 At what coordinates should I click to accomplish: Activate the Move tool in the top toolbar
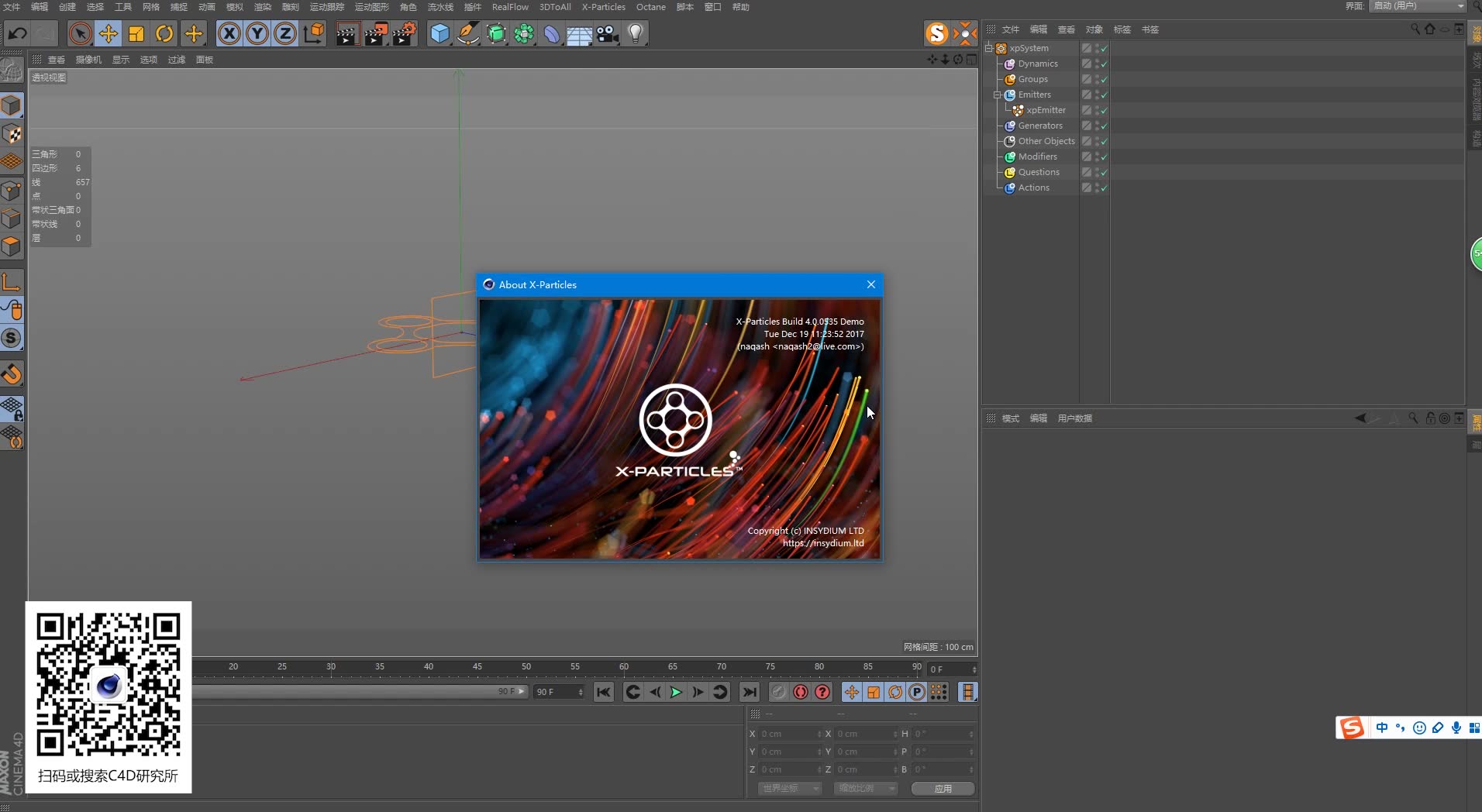109,33
